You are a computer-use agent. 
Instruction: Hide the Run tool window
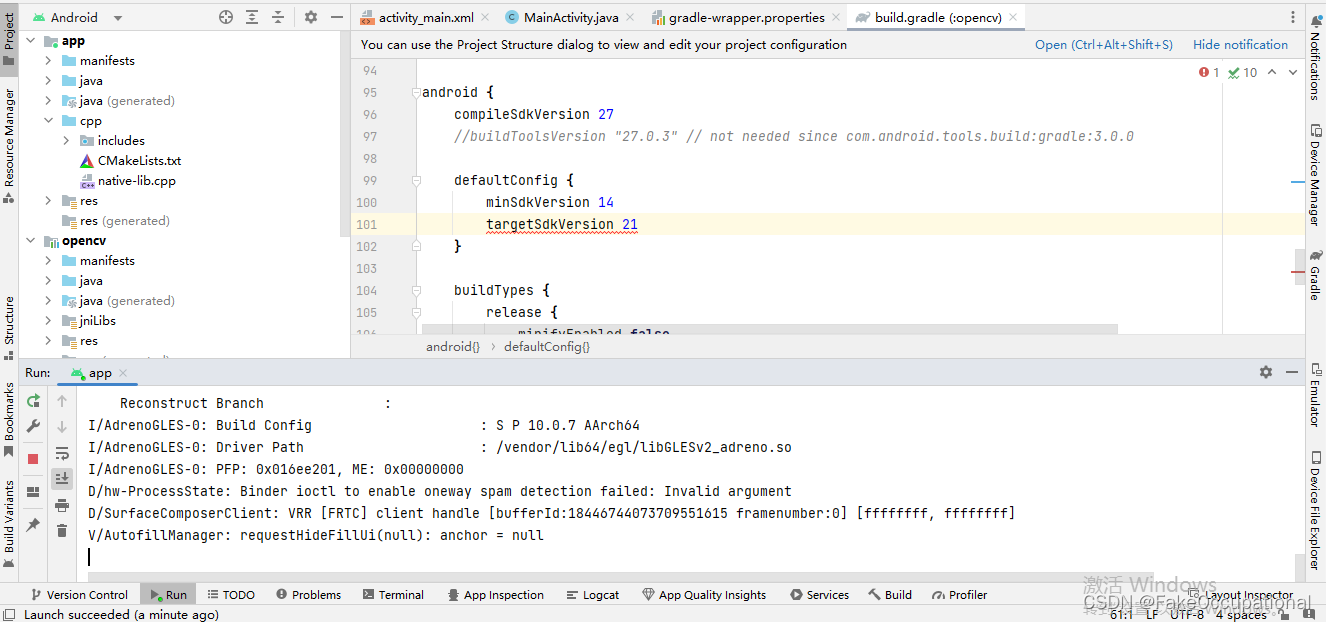[1291, 372]
